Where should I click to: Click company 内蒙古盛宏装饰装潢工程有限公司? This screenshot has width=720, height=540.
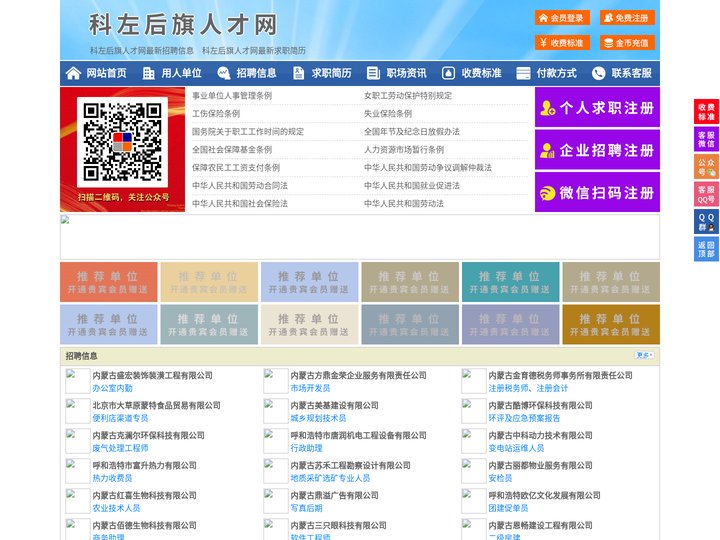(x=152, y=375)
